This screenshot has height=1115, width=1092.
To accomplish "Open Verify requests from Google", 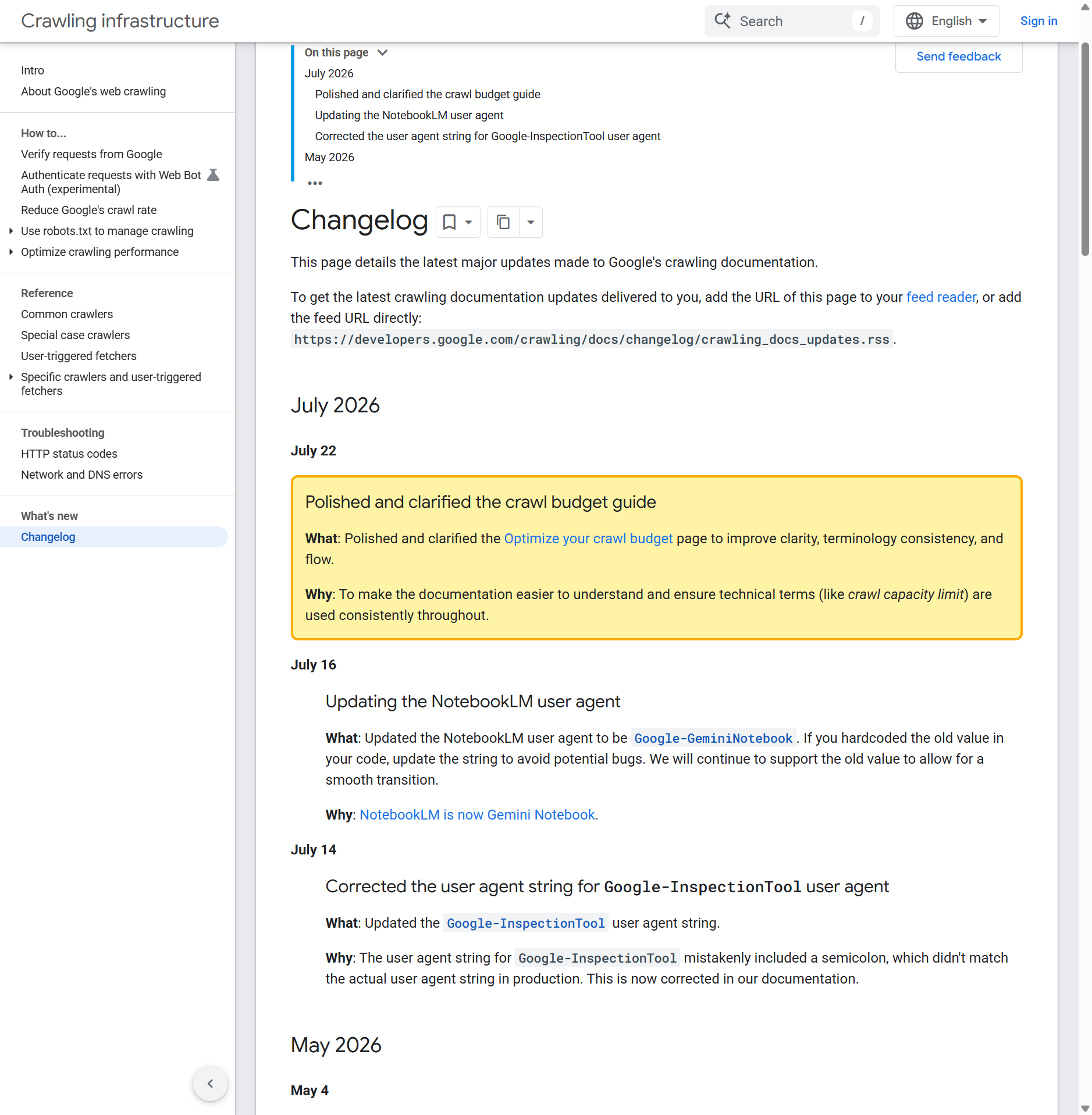I will point(91,154).
